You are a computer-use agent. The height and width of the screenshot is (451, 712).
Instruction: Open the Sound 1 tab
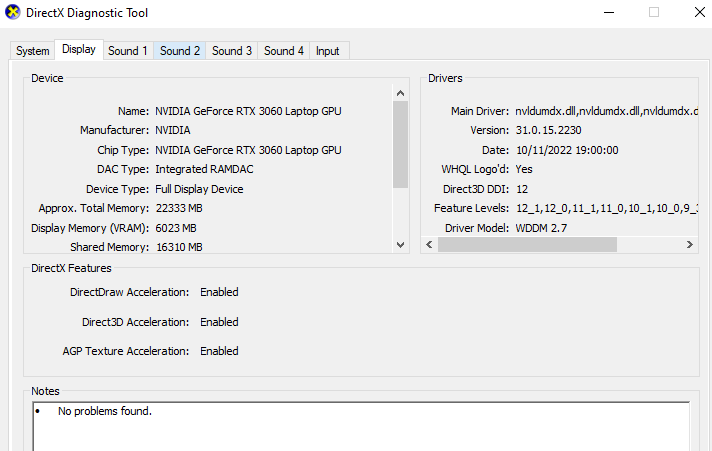(128, 51)
